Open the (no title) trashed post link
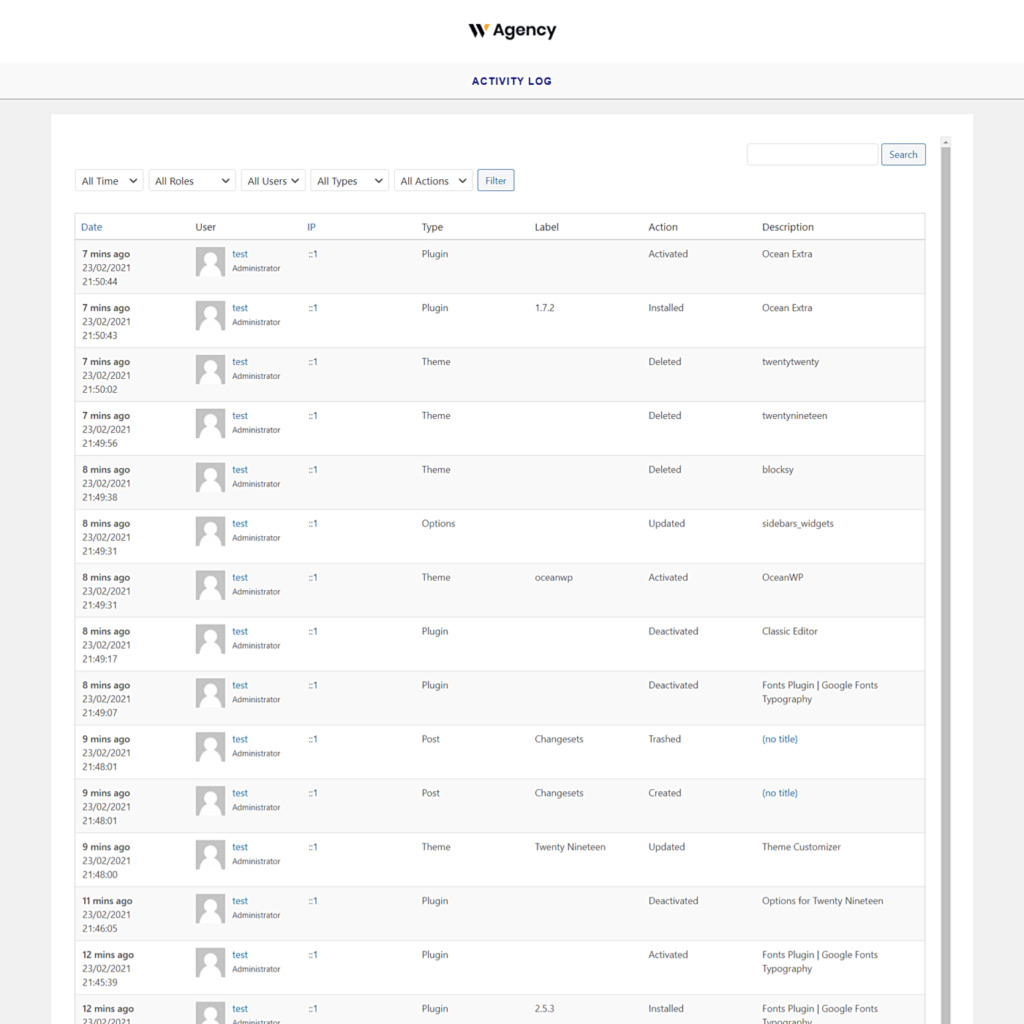Image resolution: width=1024 pixels, height=1024 pixels. [x=779, y=738]
